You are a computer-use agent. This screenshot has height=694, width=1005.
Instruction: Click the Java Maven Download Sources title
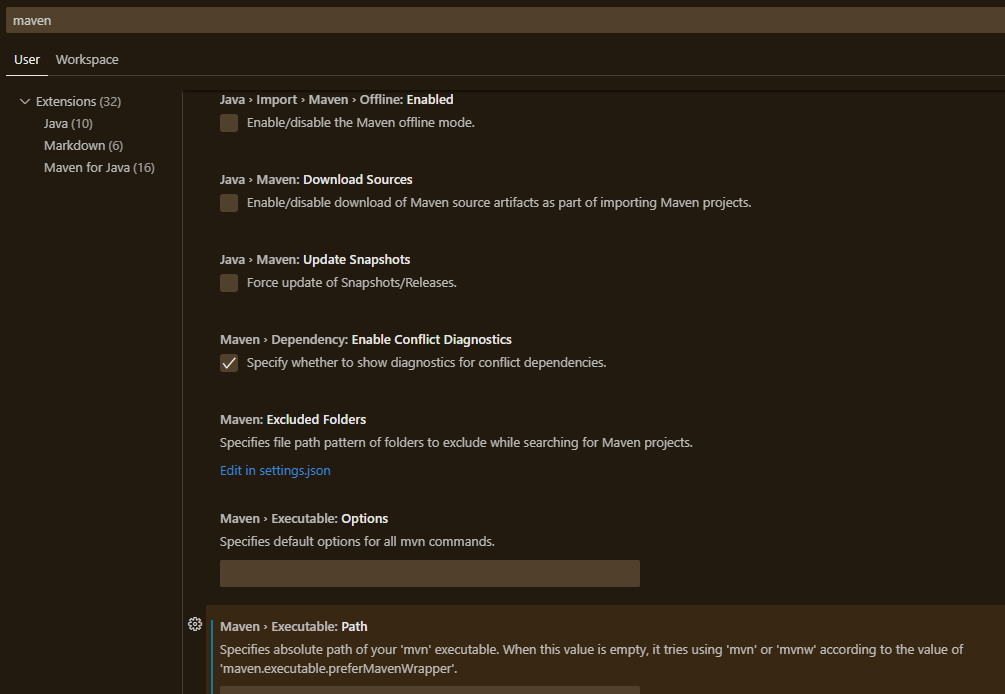(x=316, y=179)
